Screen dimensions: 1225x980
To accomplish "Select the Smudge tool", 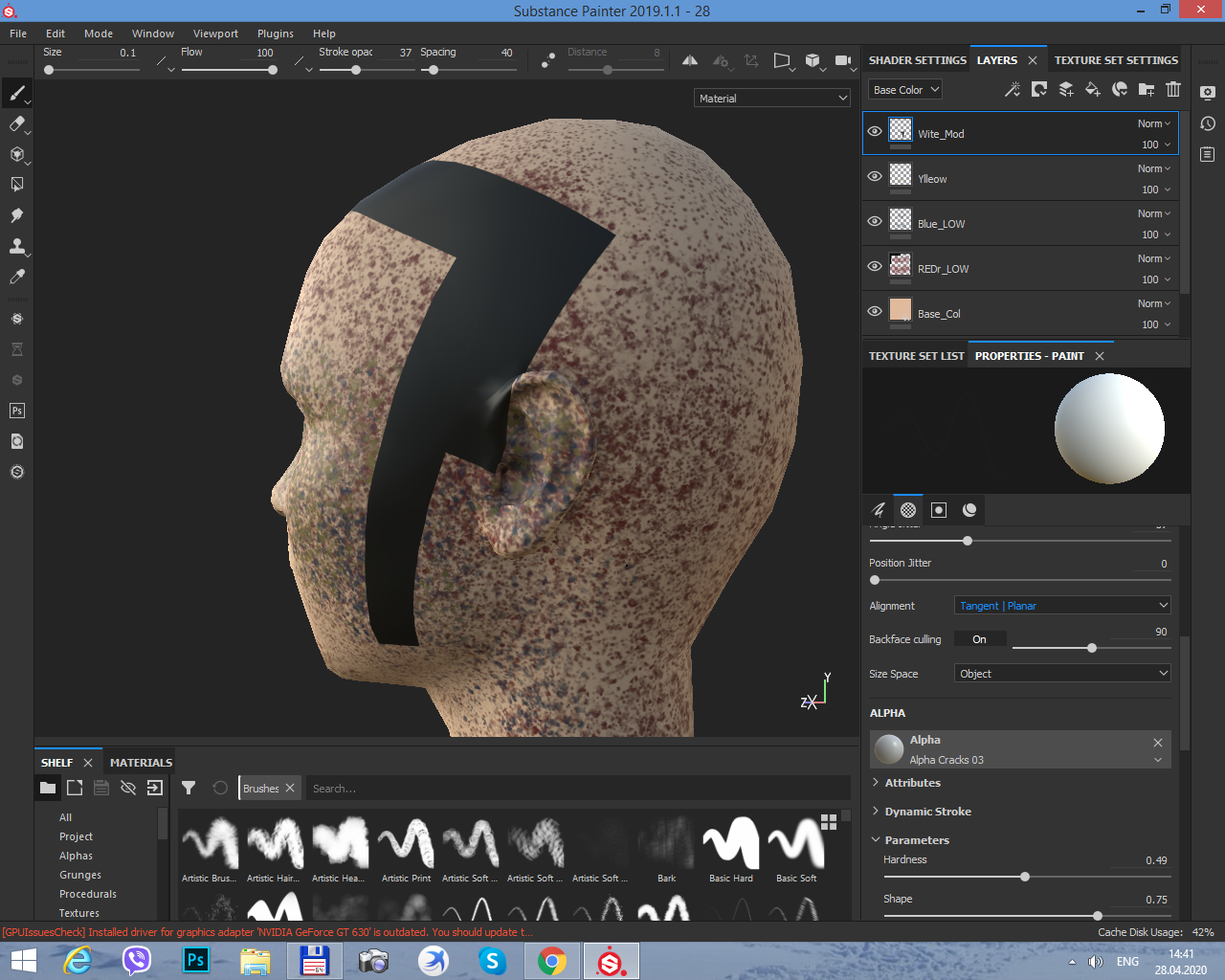I will 16,215.
